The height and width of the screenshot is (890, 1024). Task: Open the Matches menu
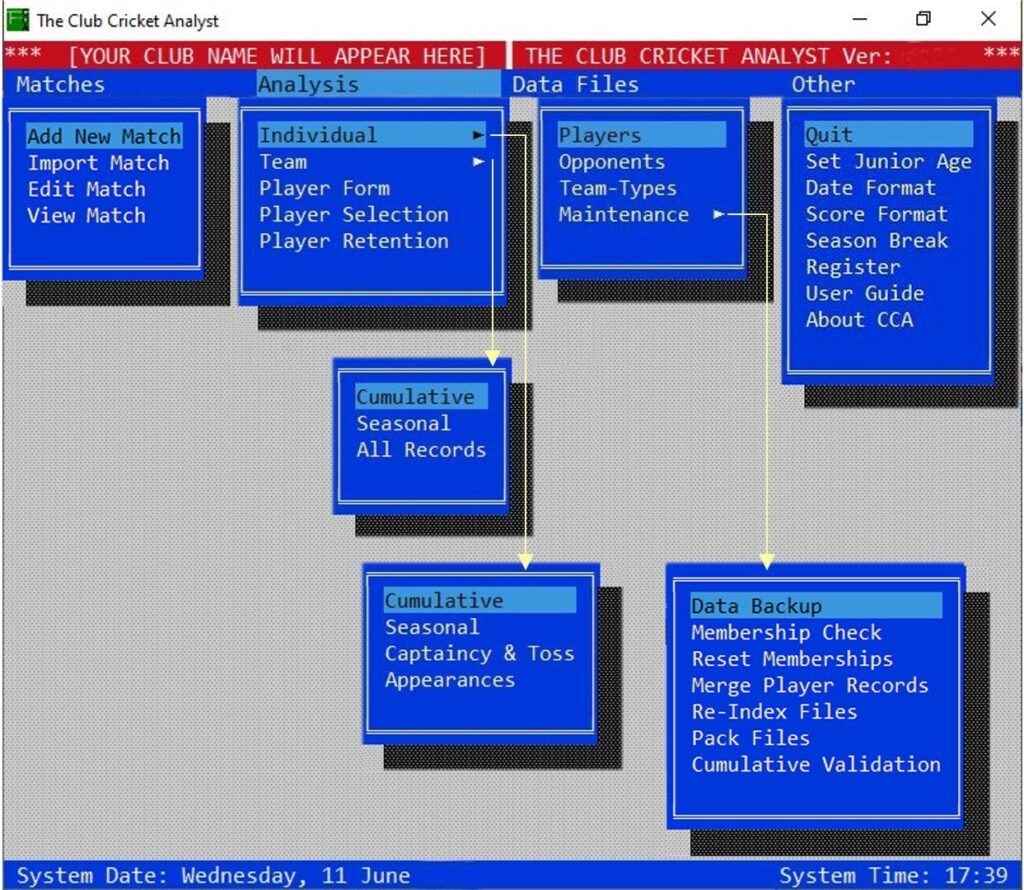(58, 85)
